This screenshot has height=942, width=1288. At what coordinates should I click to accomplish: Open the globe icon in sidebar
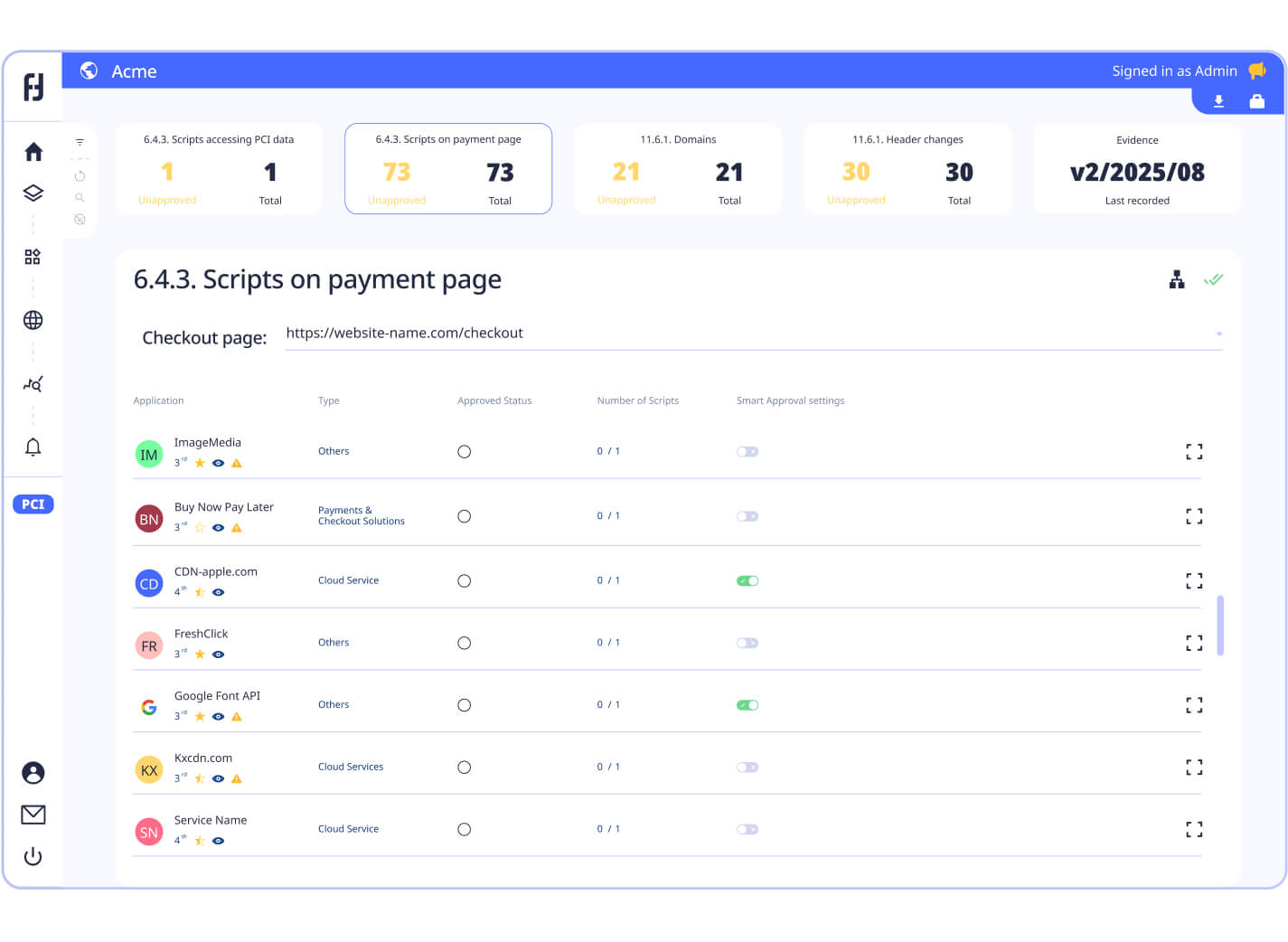[33, 320]
